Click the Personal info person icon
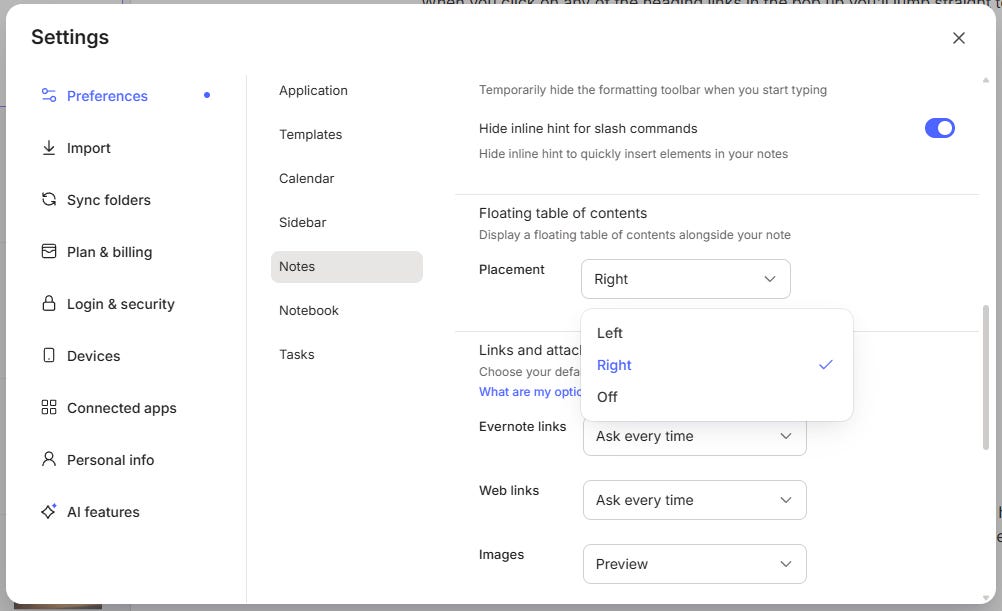 pyautogui.click(x=48, y=460)
